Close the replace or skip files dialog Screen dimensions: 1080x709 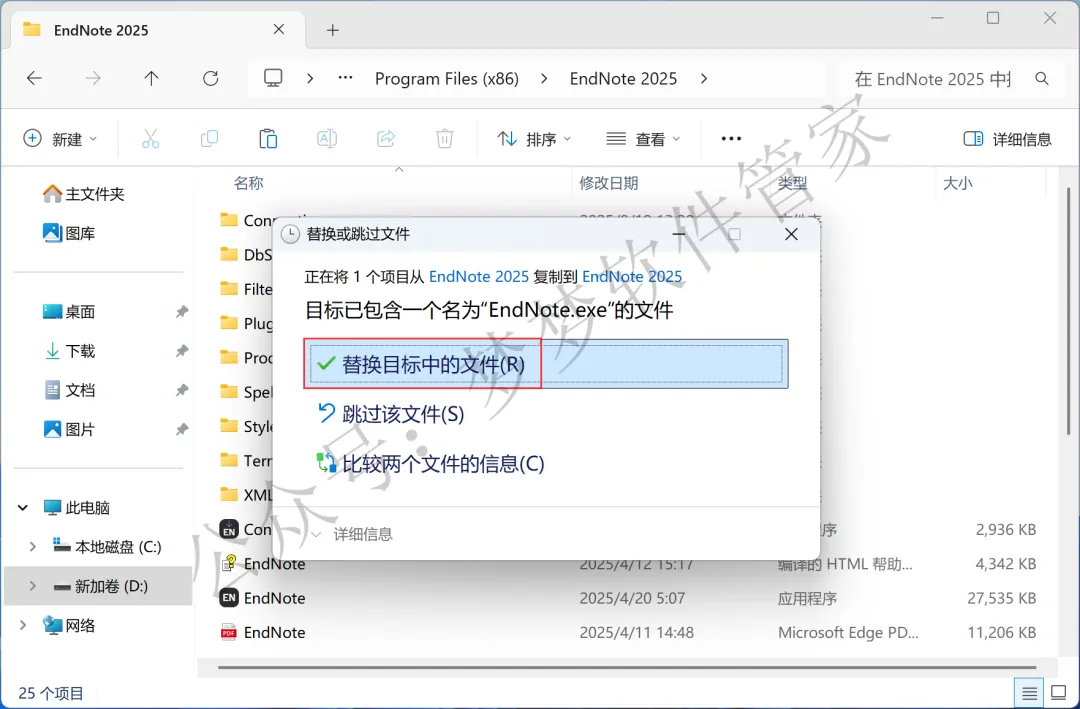point(791,234)
